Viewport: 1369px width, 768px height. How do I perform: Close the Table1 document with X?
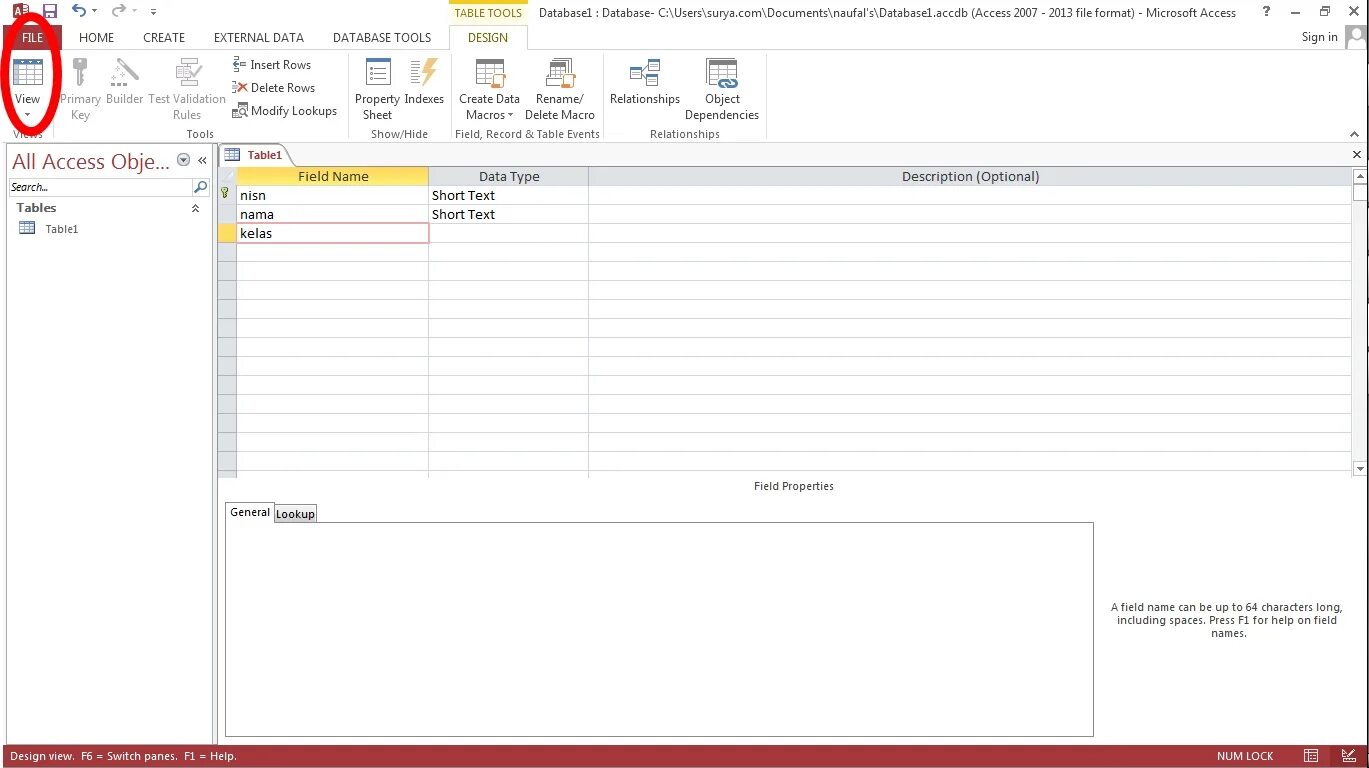[x=1357, y=155]
